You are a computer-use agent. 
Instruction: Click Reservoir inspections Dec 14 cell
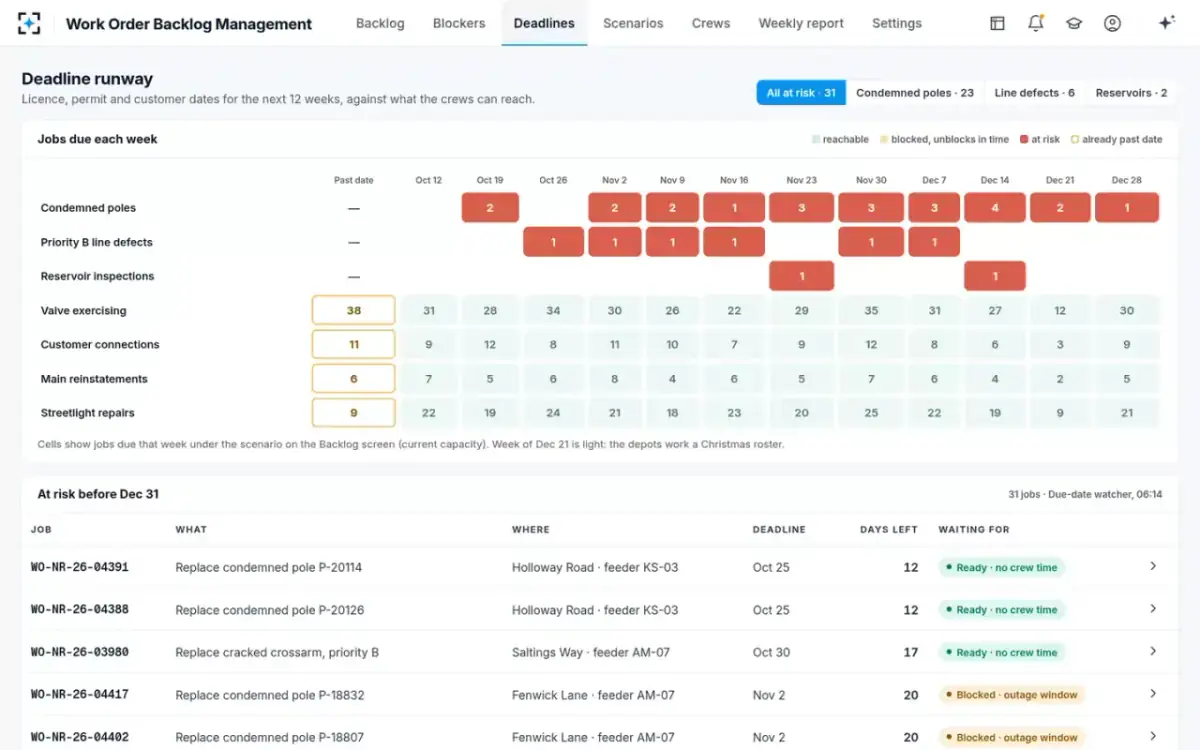(x=995, y=276)
